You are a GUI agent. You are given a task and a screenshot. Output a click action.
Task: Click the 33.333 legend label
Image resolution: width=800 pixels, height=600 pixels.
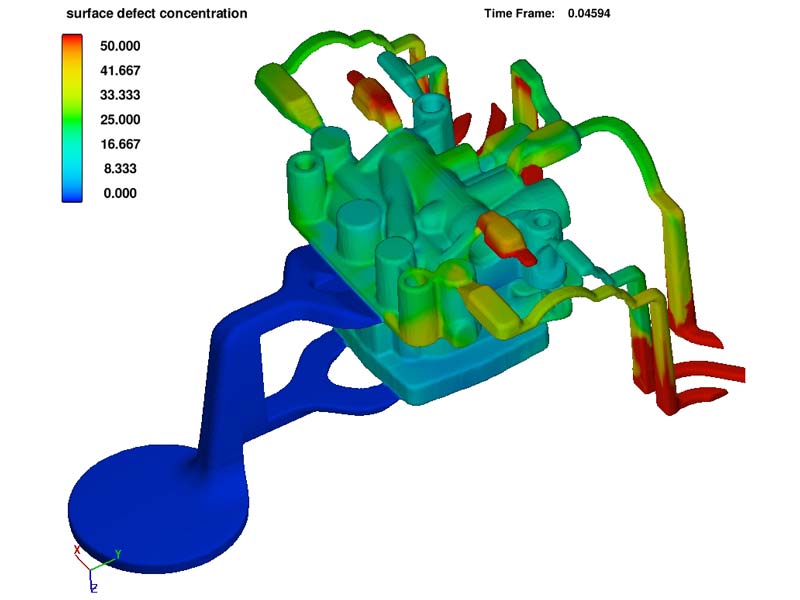pos(119,95)
